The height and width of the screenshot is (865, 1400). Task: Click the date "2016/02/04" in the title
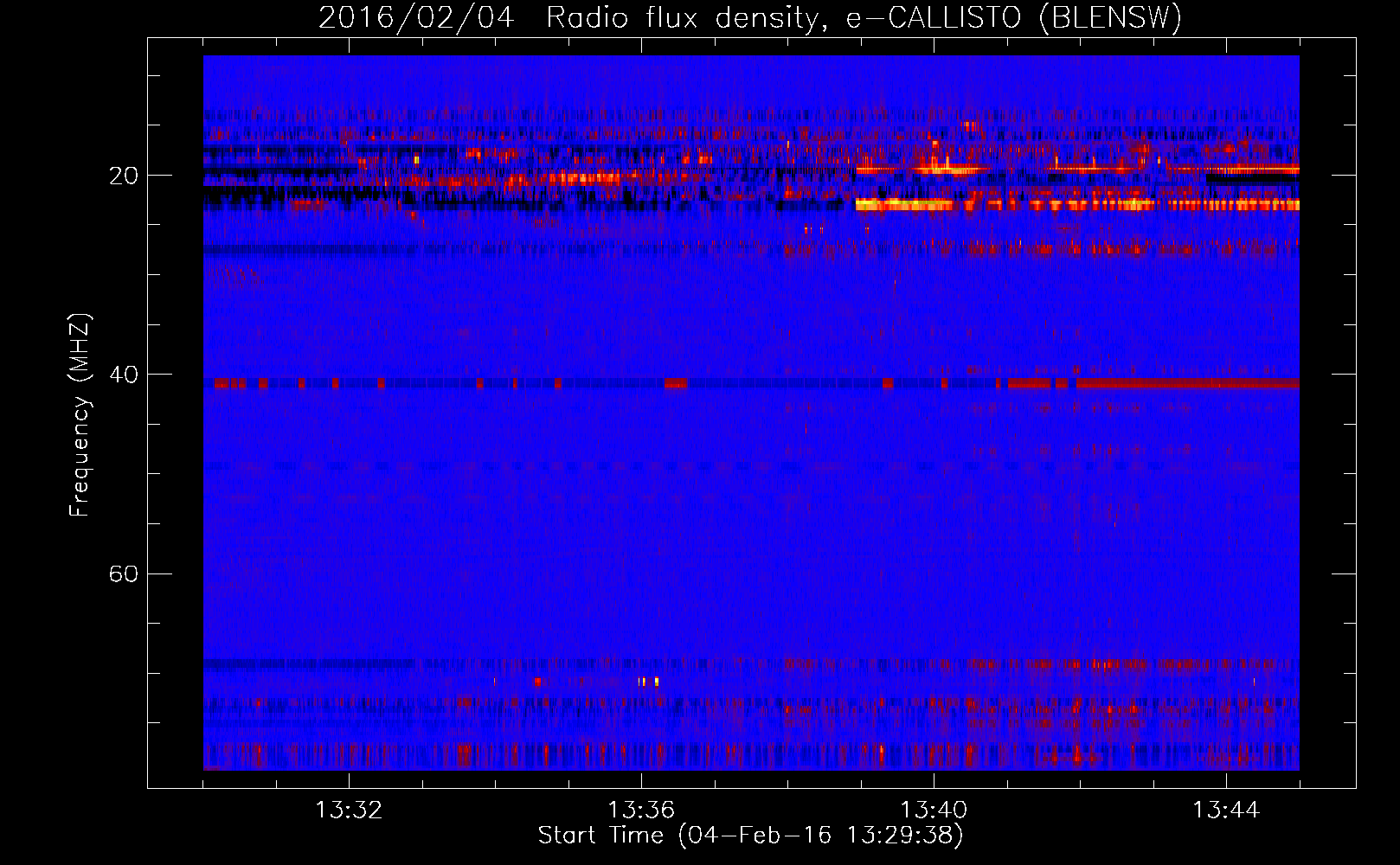pyautogui.click(x=416, y=17)
